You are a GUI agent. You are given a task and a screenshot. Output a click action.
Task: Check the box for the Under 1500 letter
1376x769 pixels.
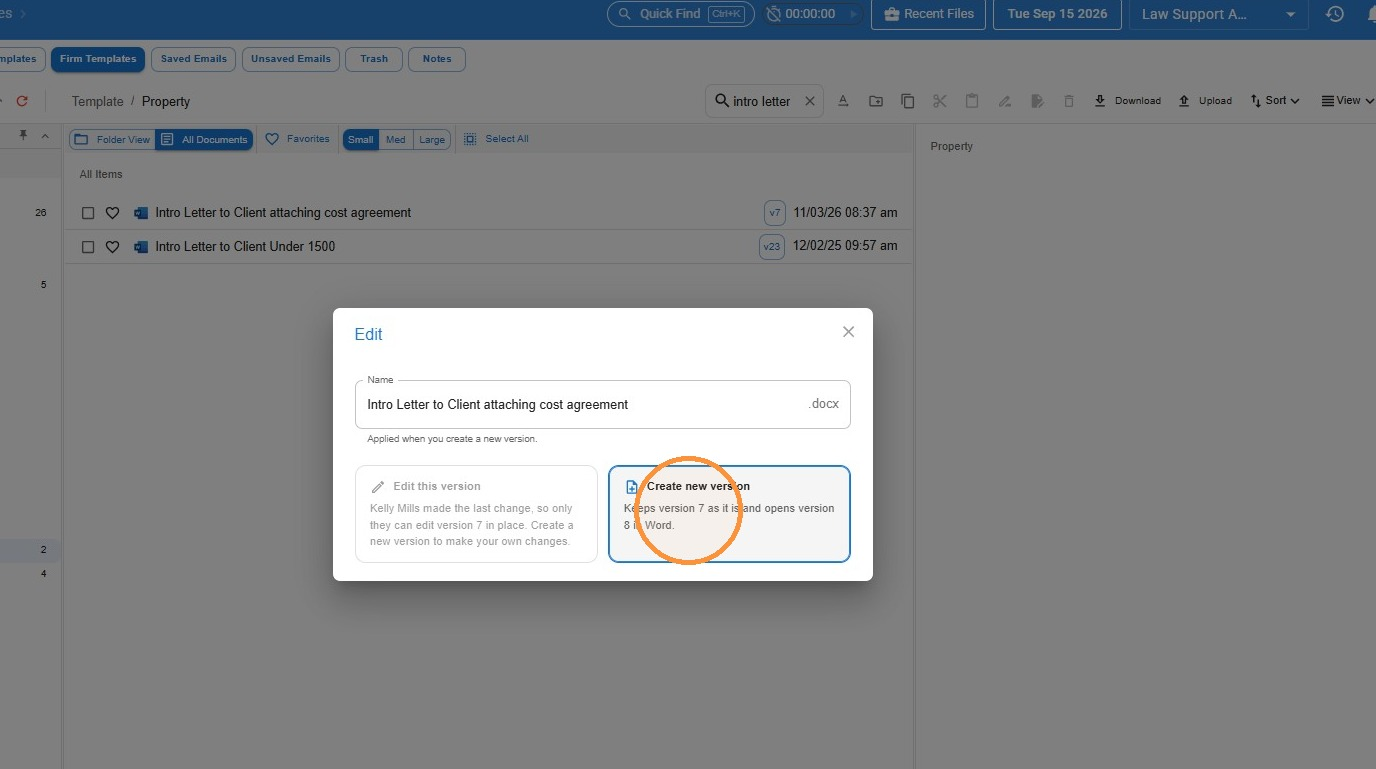pyautogui.click(x=88, y=247)
